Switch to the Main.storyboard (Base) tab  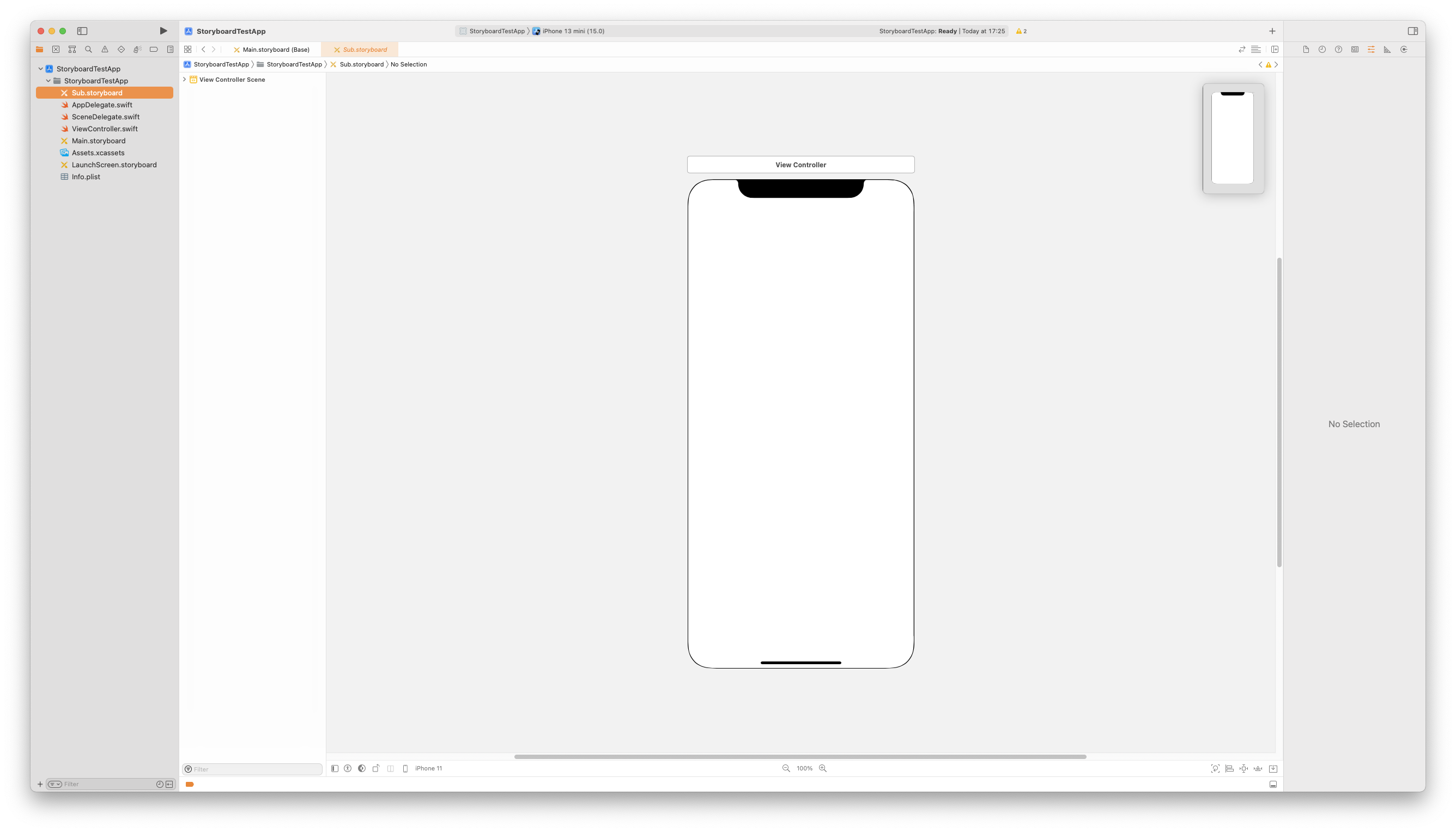[275, 50]
